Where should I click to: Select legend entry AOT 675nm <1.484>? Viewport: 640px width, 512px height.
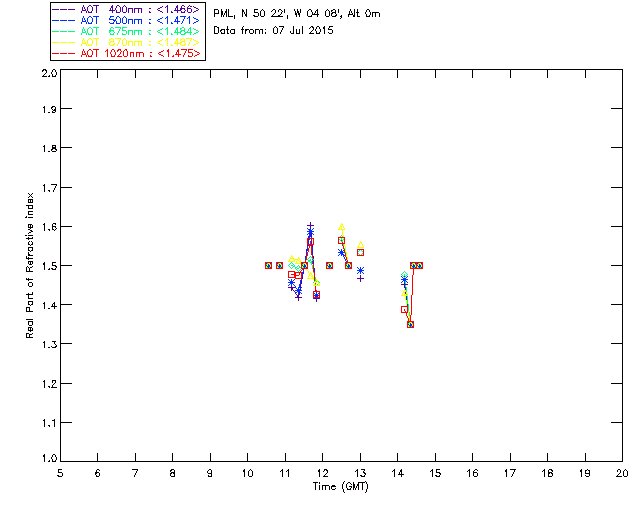click(x=126, y=31)
